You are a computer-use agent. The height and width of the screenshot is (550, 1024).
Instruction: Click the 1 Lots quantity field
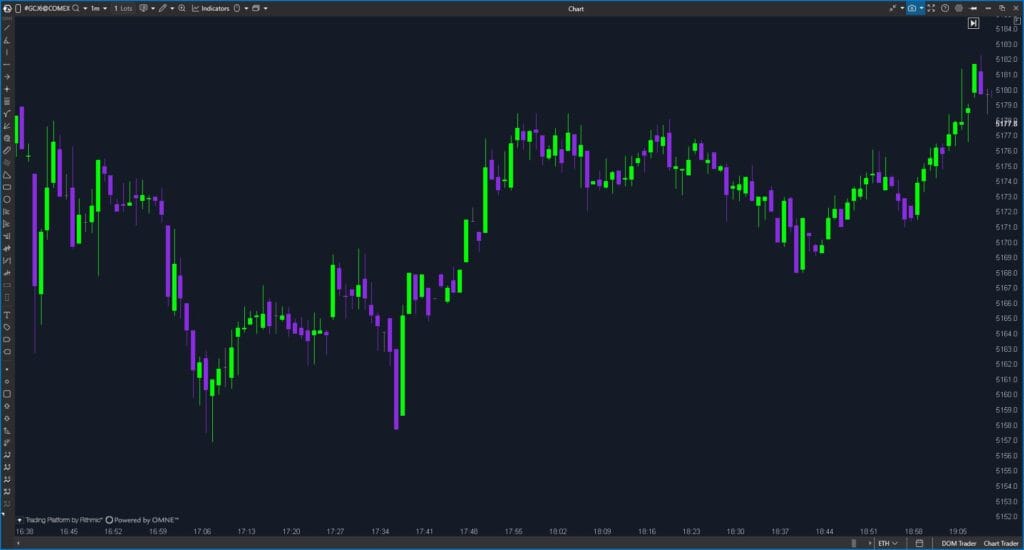[x=123, y=8]
